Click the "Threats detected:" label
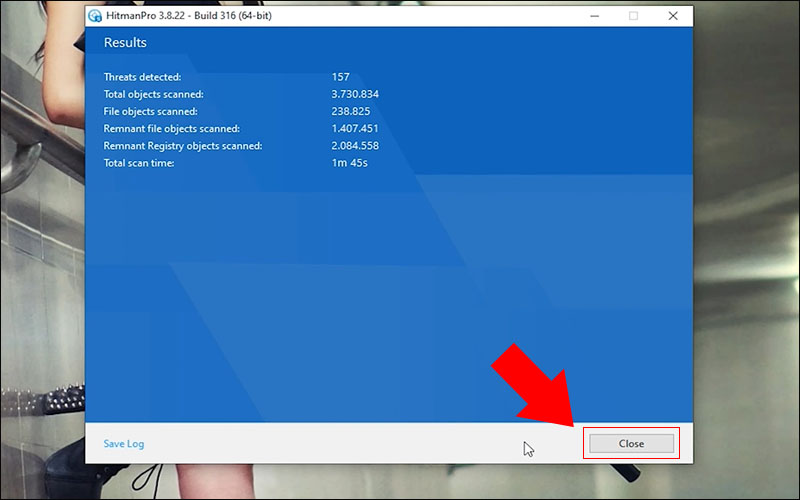800x500 pixels. click(x=142, y=77)
